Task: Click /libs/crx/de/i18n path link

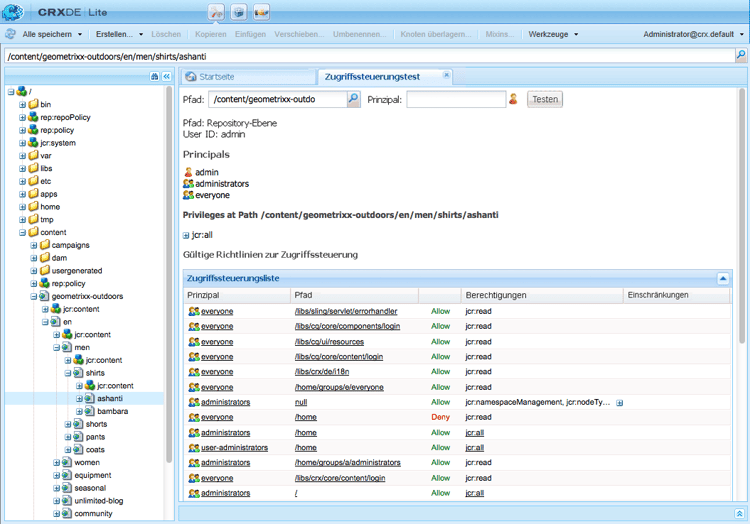Action: [x=322, y=372]
